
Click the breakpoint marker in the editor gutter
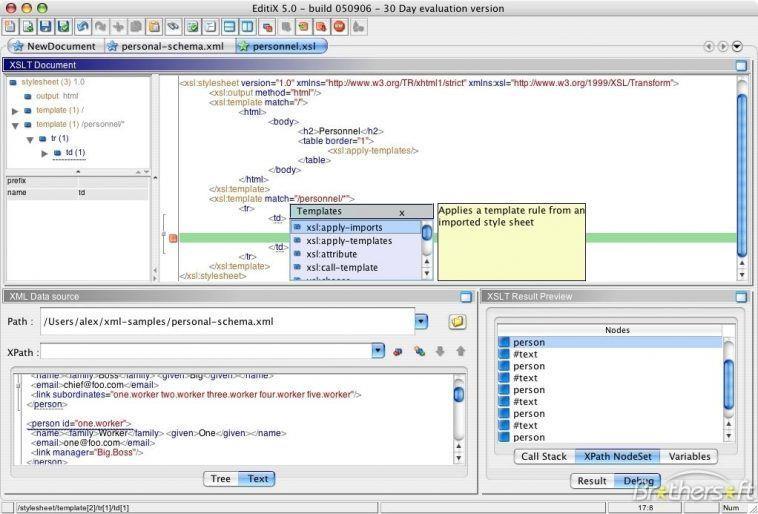click(x=173, y=238)
